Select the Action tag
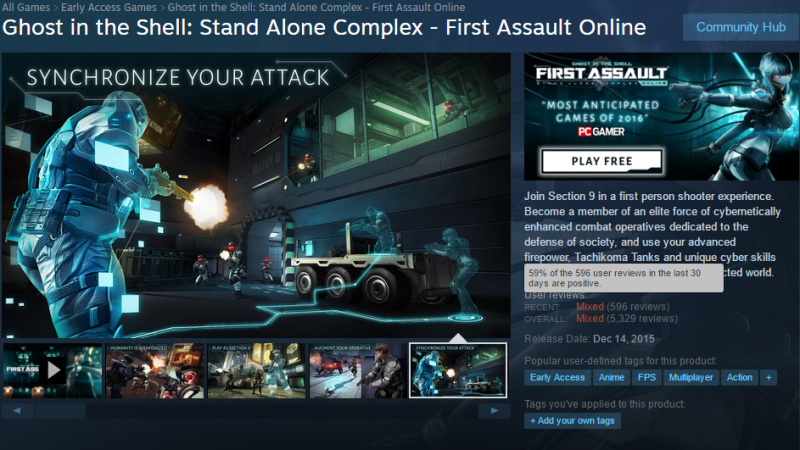Image resolution: width=800 pixels, height=450 pixels. (739, 378)
